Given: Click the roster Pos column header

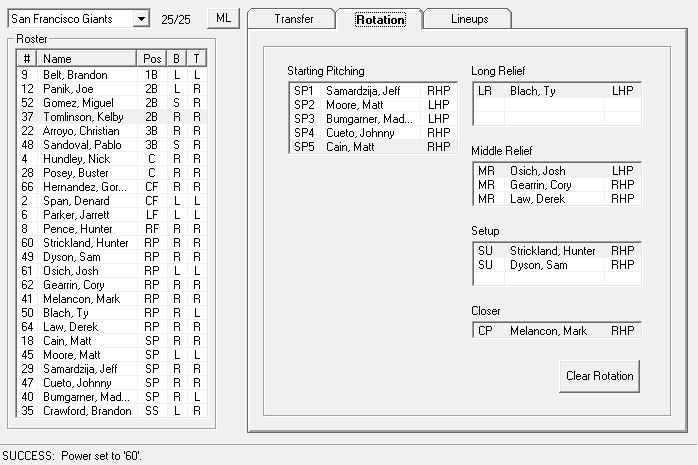Looking at the screenshot, I should 152,59.
